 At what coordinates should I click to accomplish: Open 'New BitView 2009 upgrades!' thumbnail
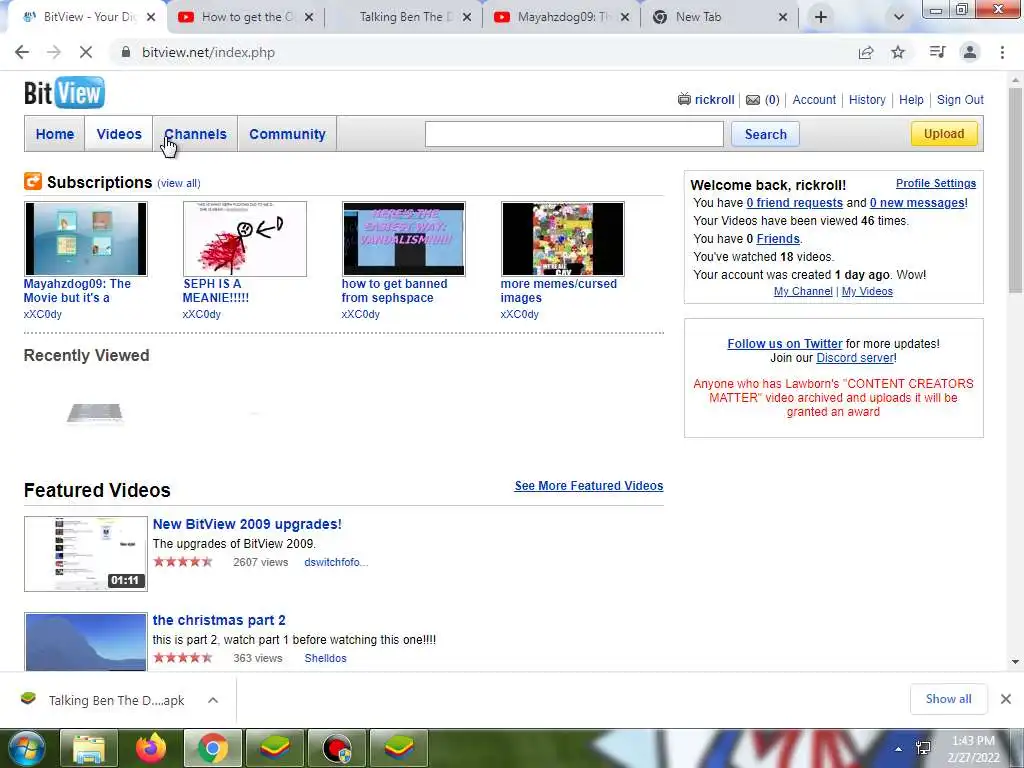click(x=86, y=554)
